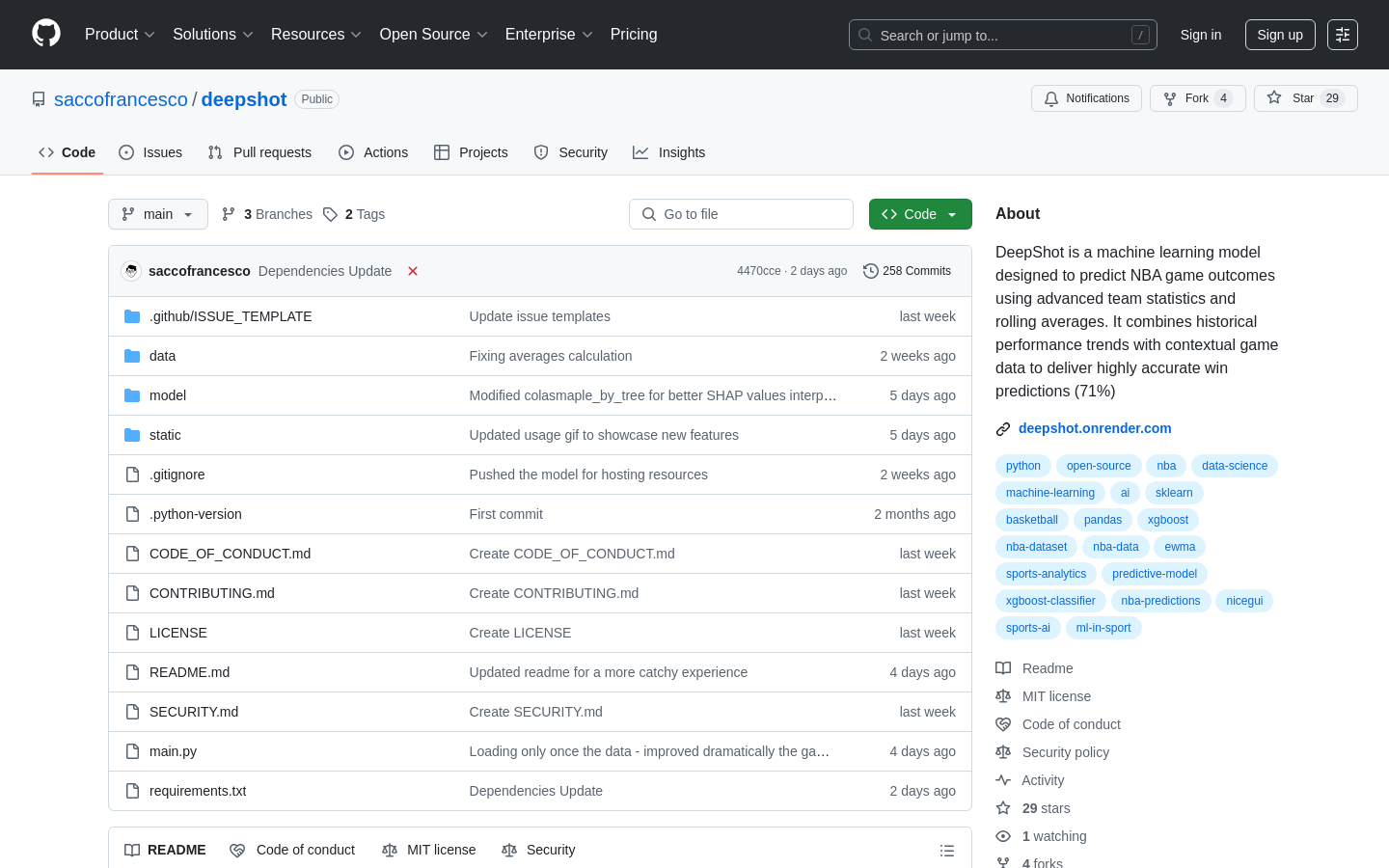Image resolution: width=1389 pixels, height=868 pixels.
Task: Open the data folder
Action: click(x=162, y=356)
